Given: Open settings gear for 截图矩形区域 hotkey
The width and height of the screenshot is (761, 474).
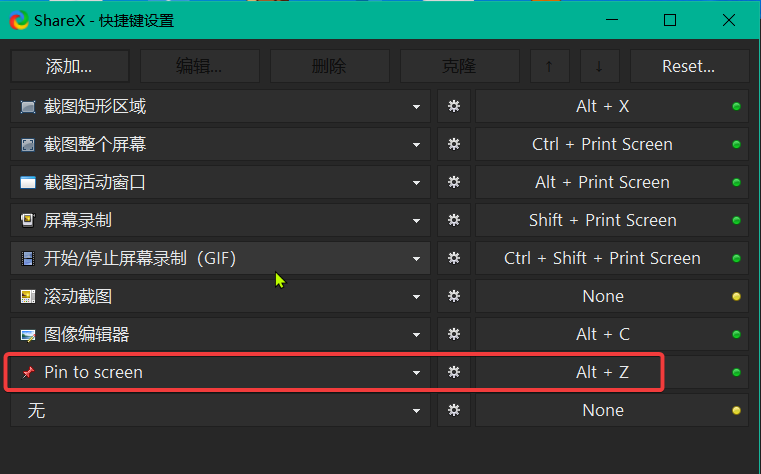Looking at the screenshot, I should click(x=454, y=106).
